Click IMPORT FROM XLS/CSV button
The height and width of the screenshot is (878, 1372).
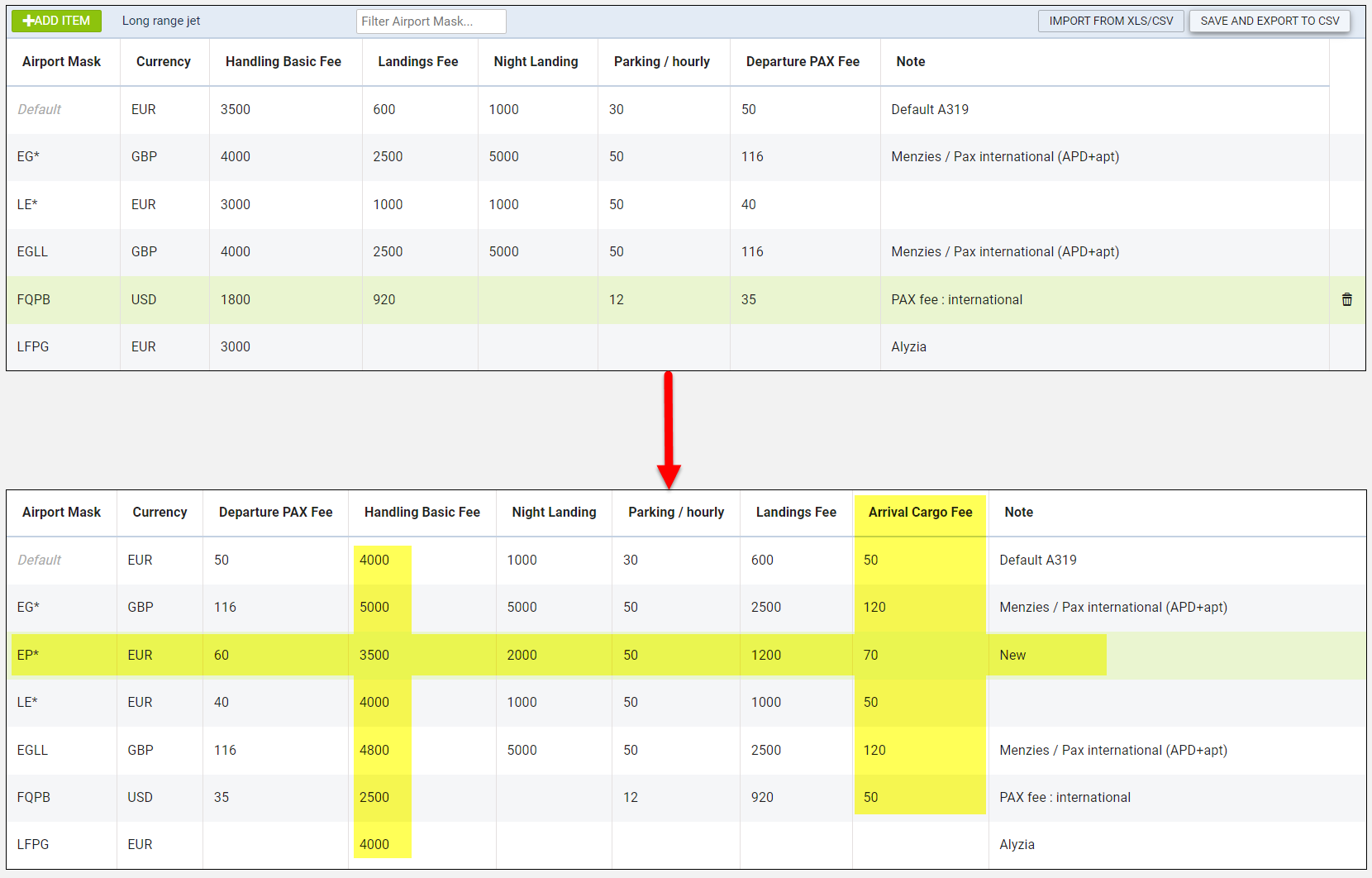click(x=1111, y=21)
